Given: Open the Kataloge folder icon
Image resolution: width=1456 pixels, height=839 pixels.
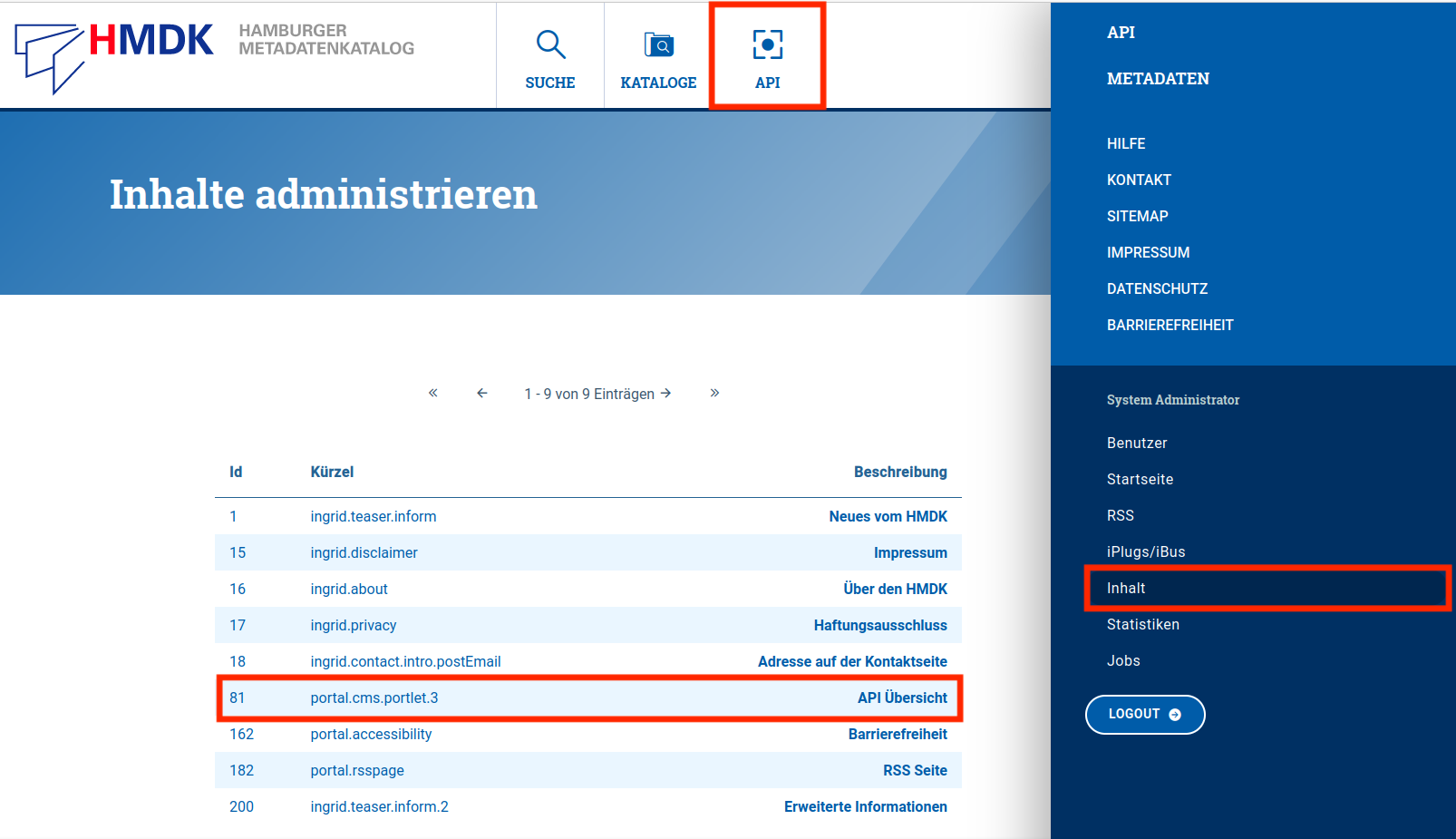Looking at the screenshot, I should (658, 44).
